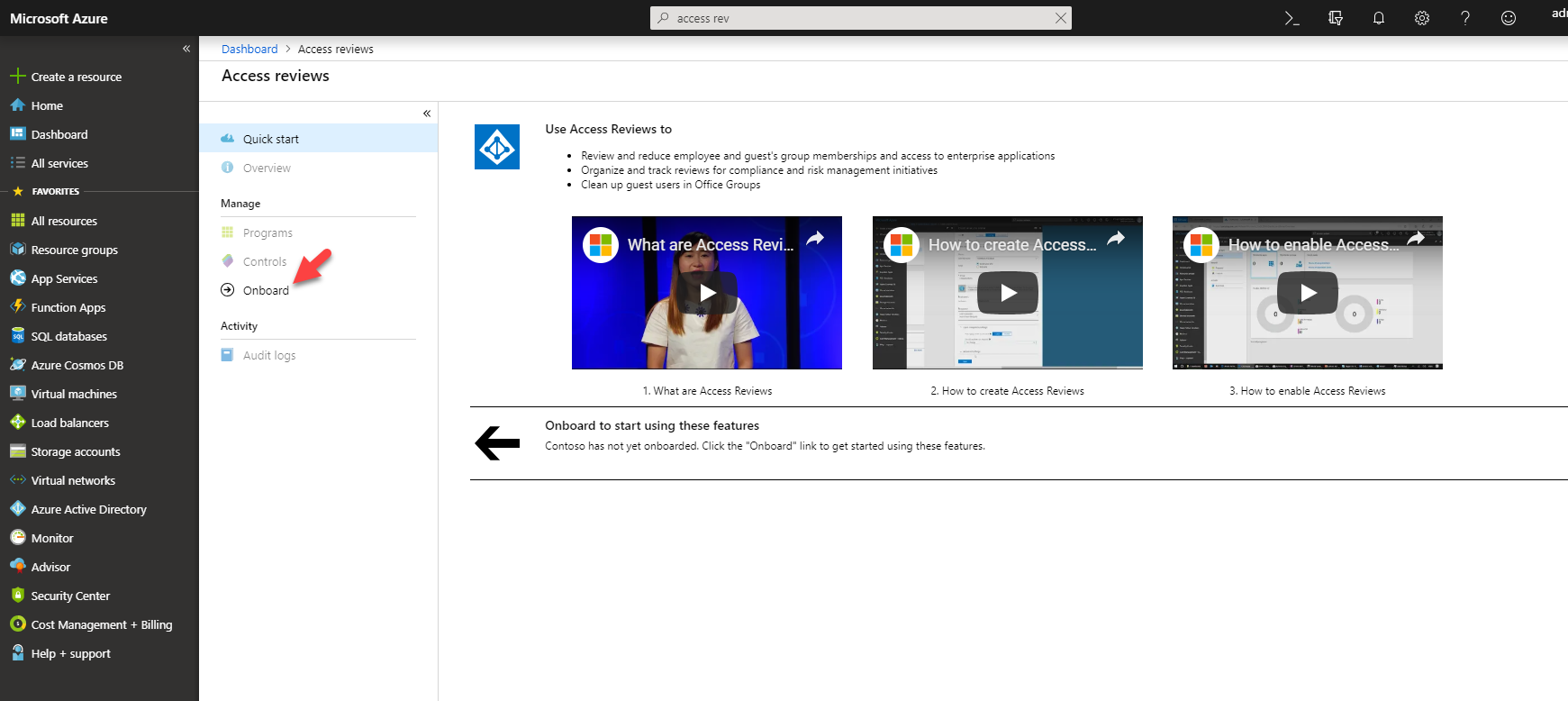
Task: Open portal settings gear icon
Action: [x=1422, y=18]
